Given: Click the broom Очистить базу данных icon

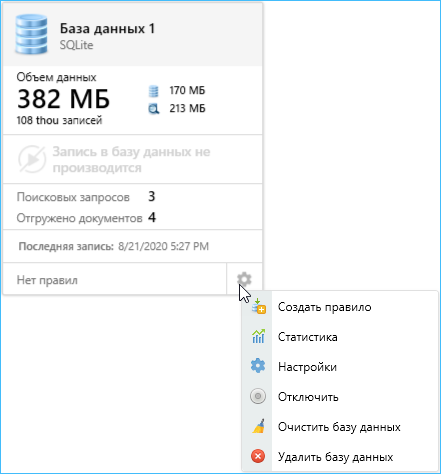Looking at the screenshot, I should [258, 426].
